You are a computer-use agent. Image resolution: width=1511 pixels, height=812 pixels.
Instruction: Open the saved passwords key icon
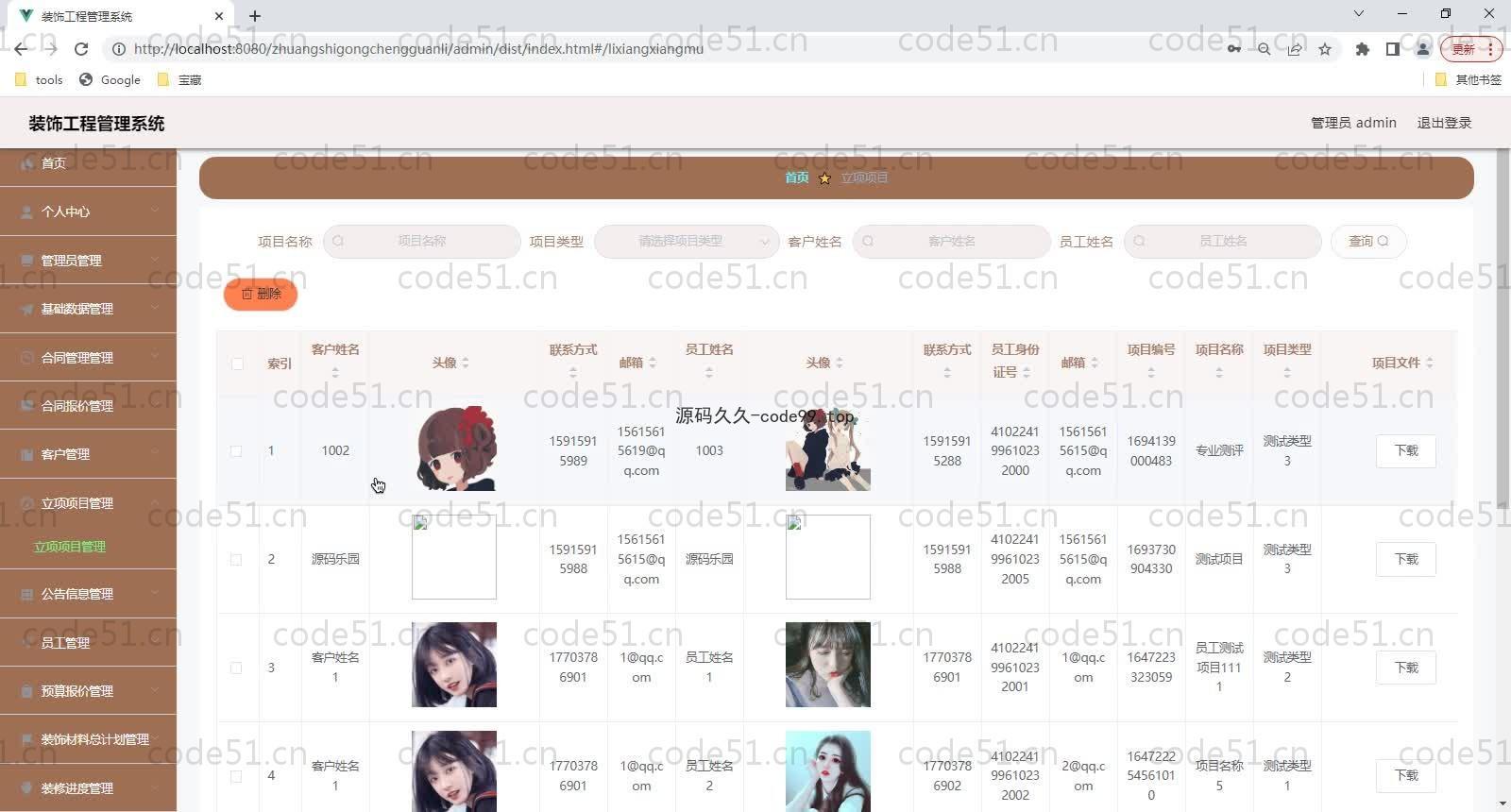point(1233,49)
